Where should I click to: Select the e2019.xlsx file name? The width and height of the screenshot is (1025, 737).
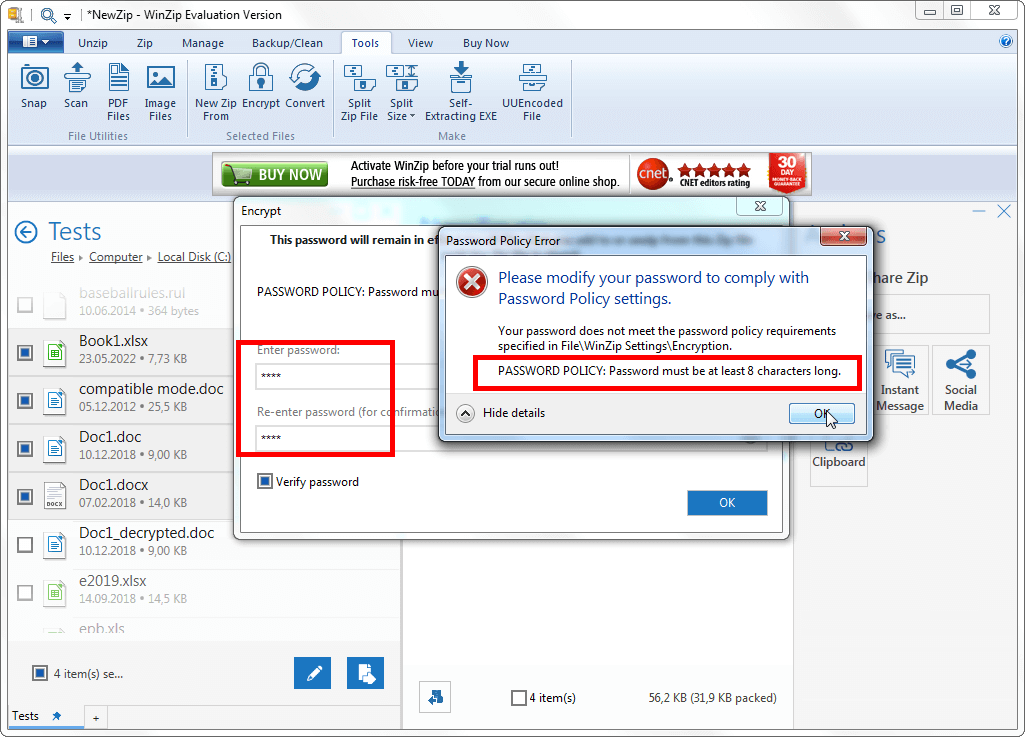tap(112, 581)
